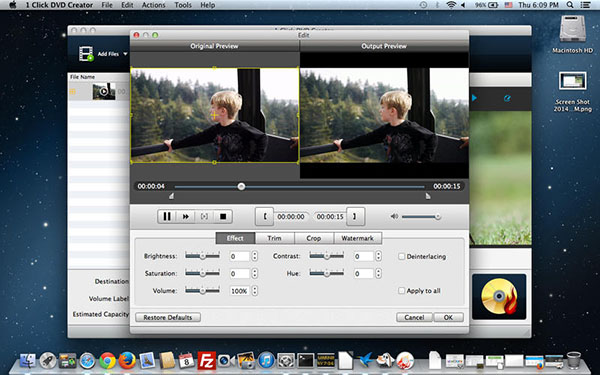Open iTunes from the dock
This screenshot has height=375, width=600.
[x=266, y=360]
